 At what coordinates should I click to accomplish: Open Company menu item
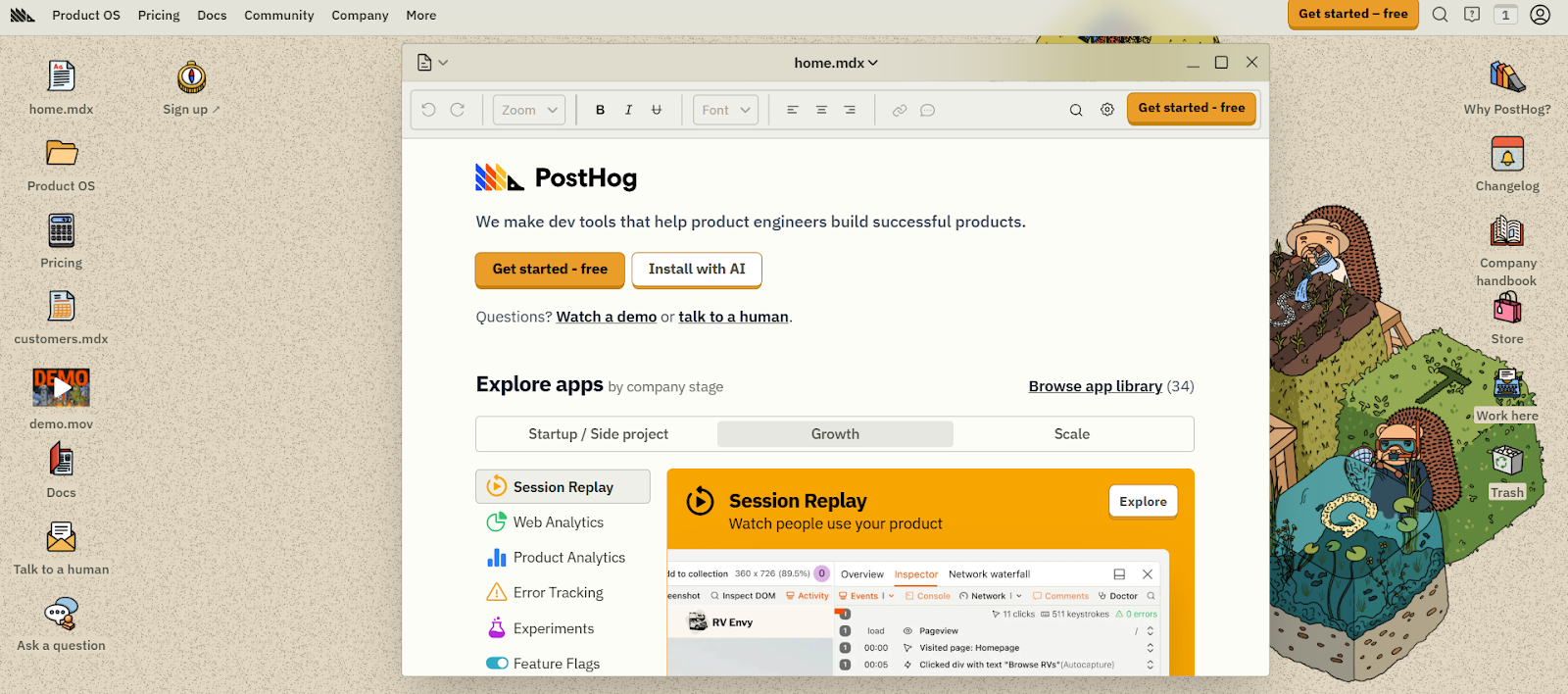[360, 15]
